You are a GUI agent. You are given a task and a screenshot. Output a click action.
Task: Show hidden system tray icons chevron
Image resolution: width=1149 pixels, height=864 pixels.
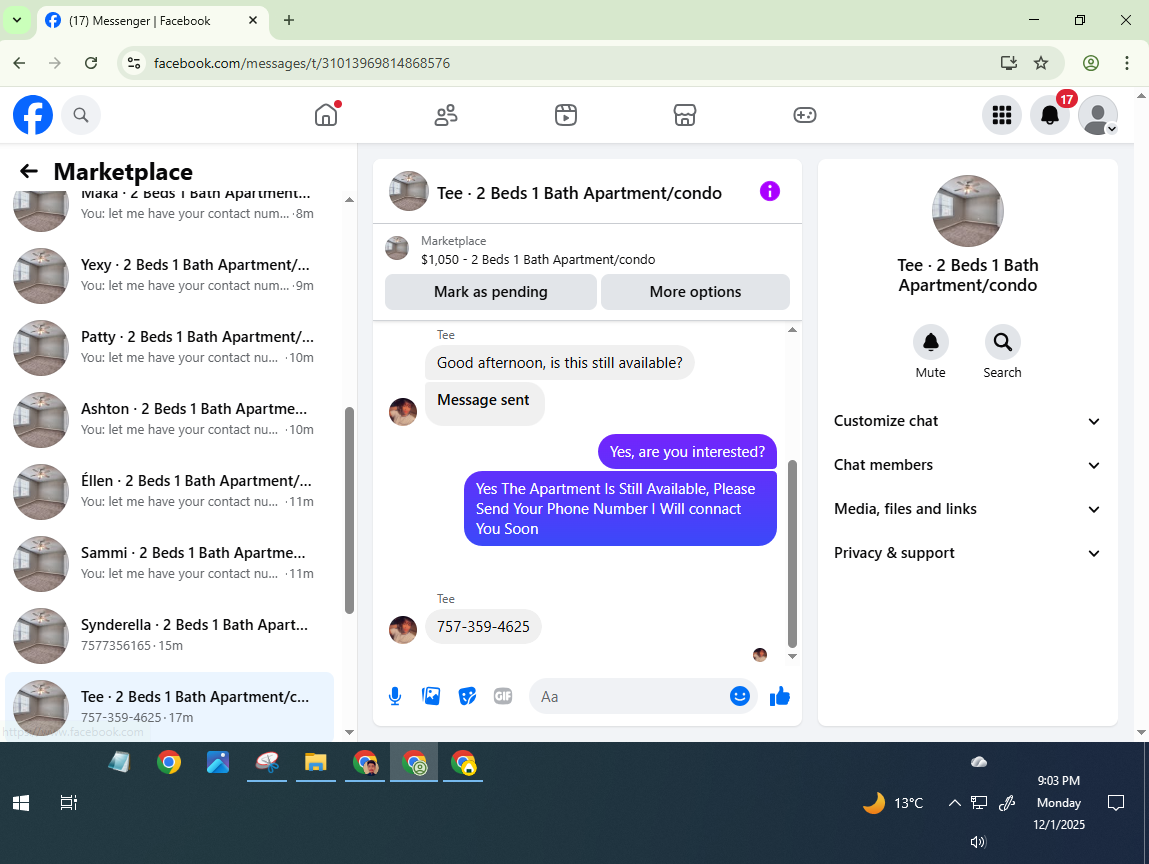click(x=954, y=803)
